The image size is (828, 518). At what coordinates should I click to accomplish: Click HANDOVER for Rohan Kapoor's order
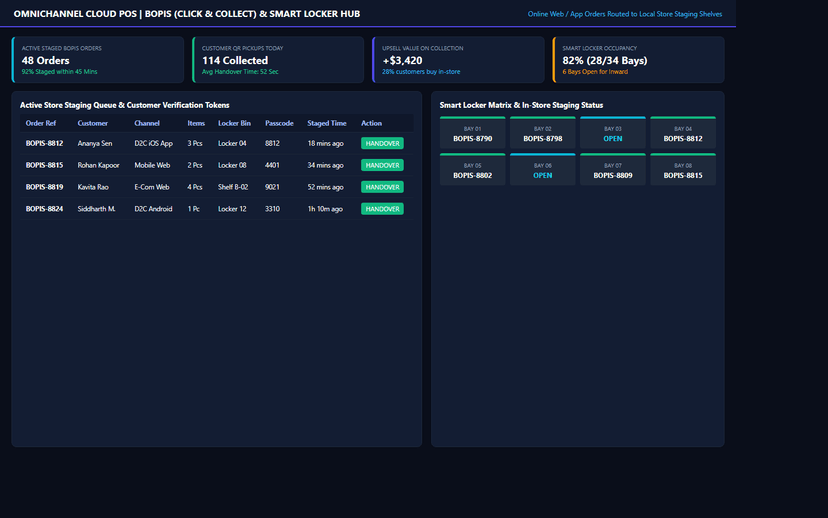382,165
